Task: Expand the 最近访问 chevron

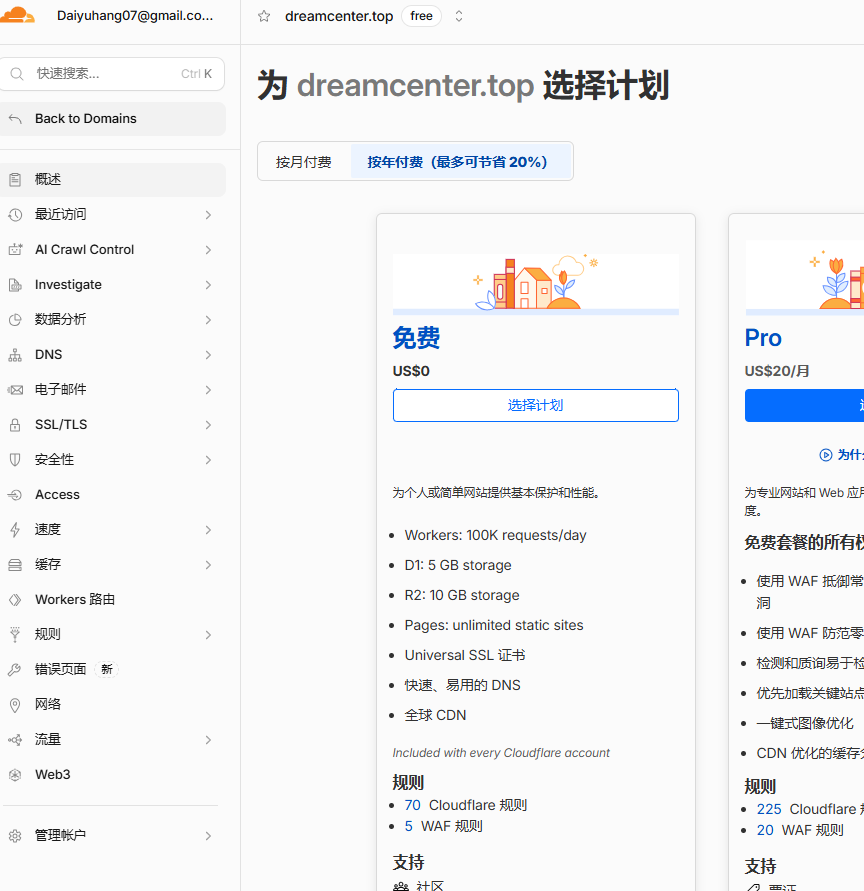Action: click(208, 215)
